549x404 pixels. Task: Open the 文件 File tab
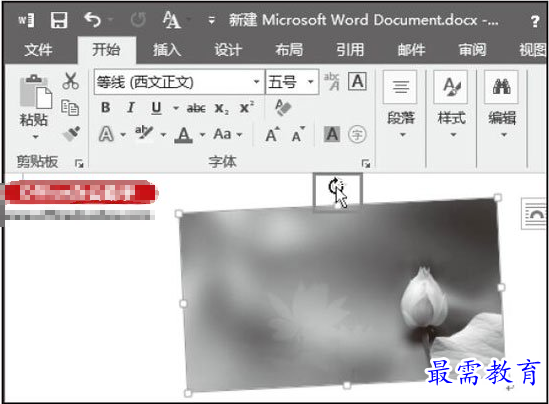(39, 49)
